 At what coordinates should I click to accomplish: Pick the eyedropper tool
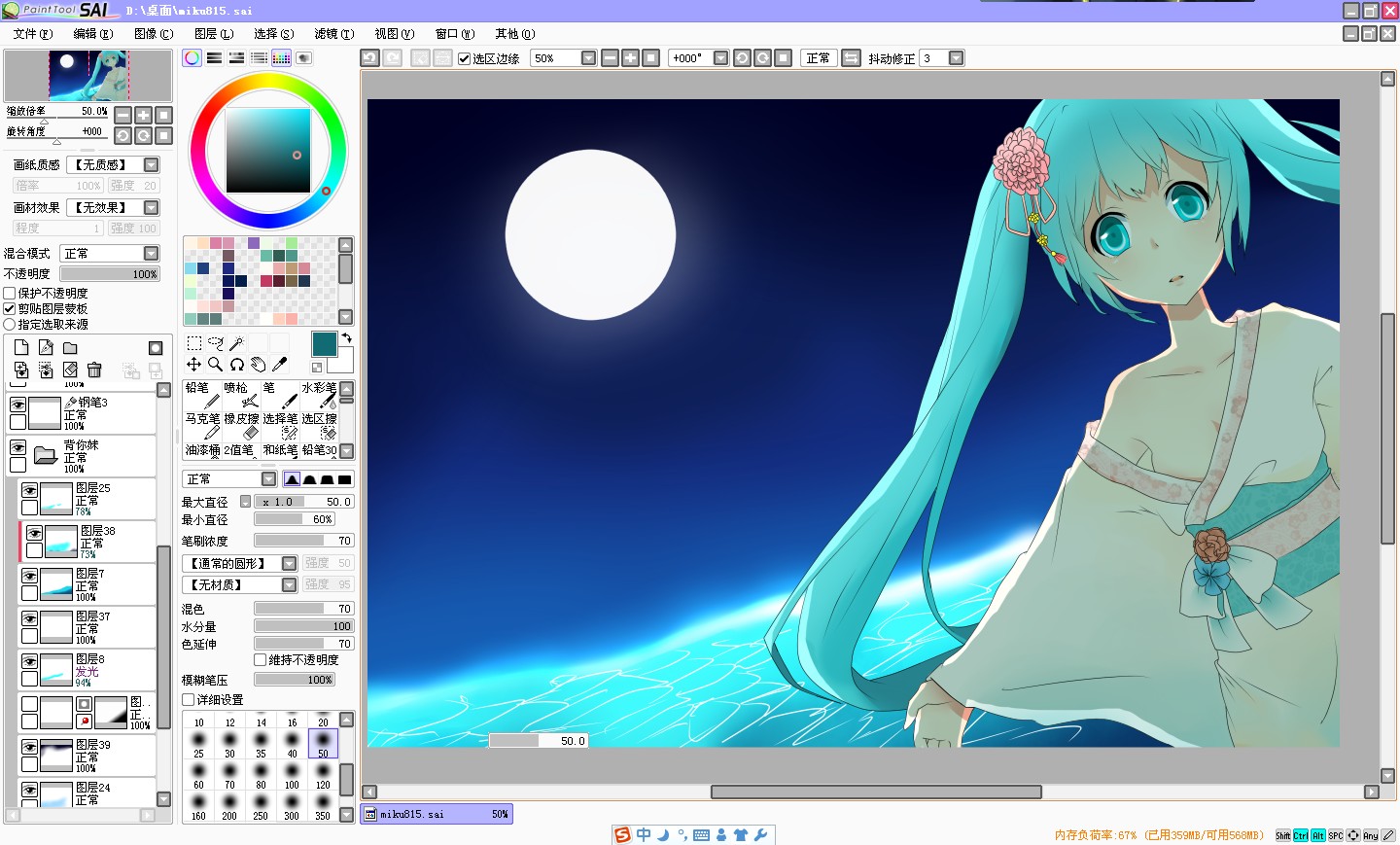[279, 364]
